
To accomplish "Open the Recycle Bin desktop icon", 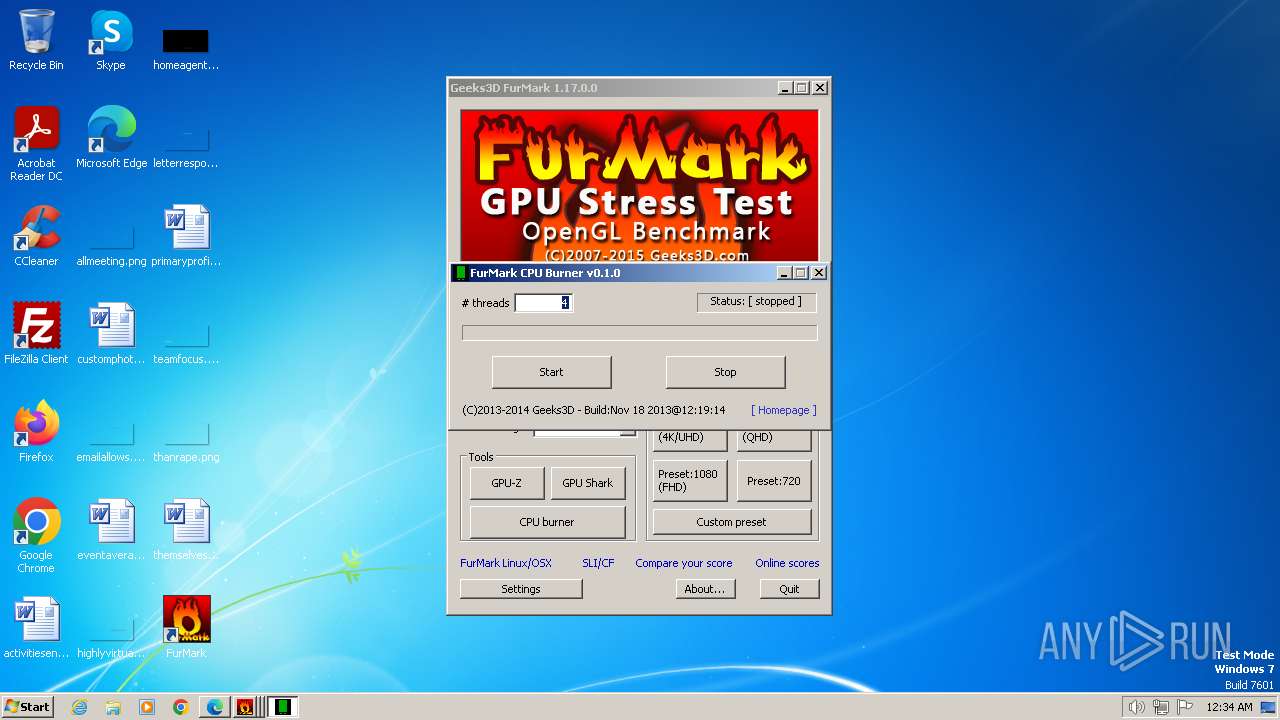I will click(36, 40).
